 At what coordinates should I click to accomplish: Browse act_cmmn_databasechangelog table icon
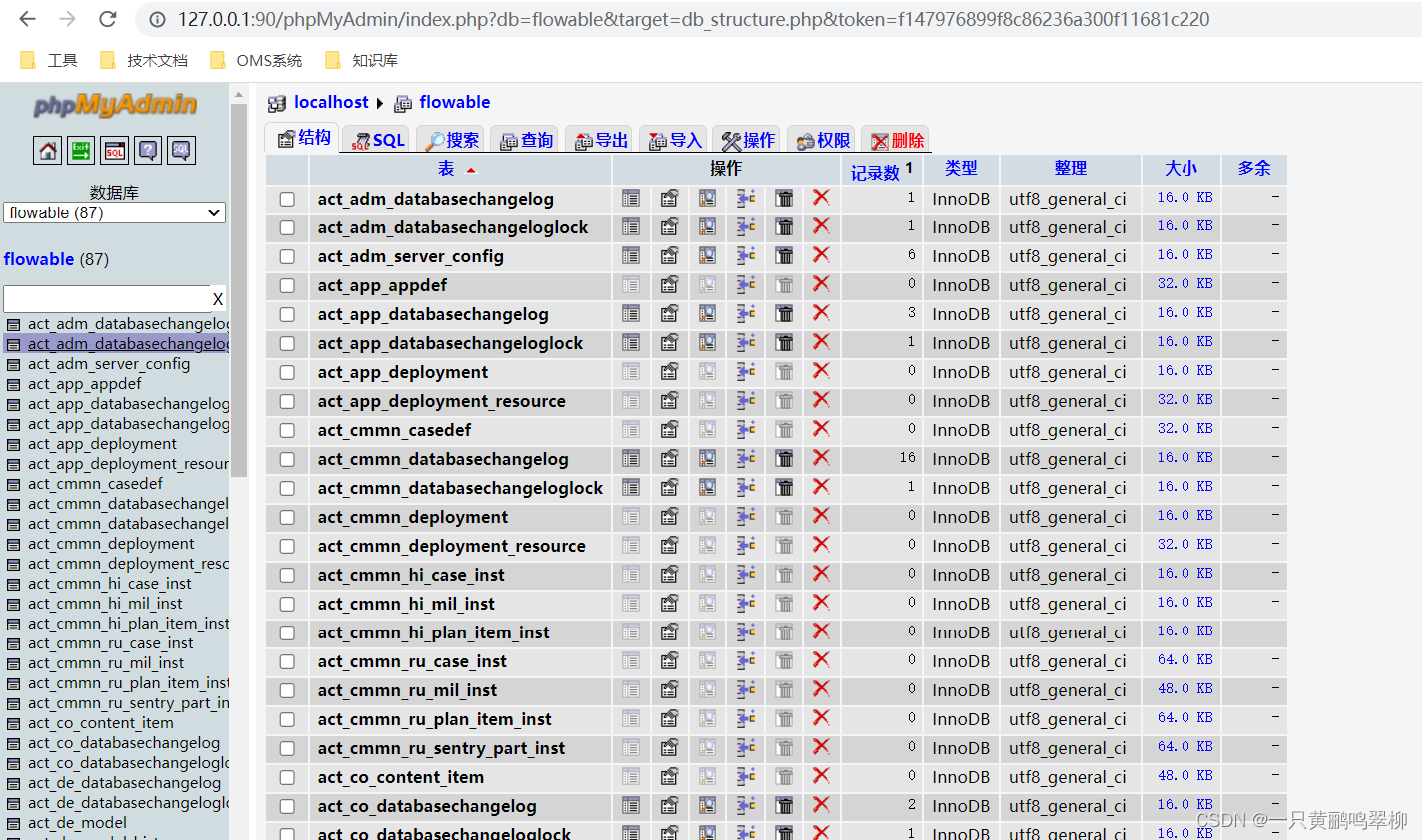(x=631, y=459)
